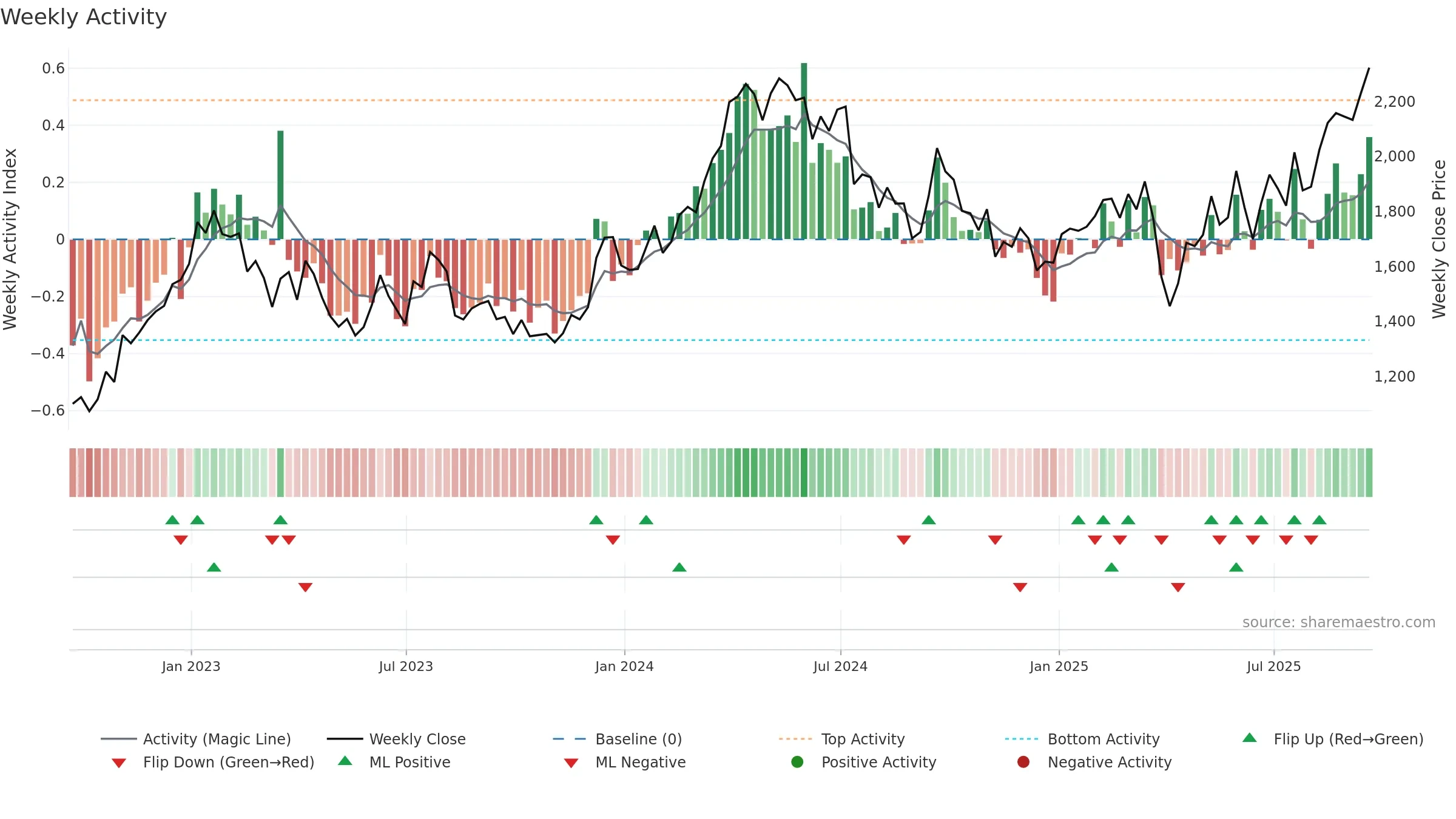Click the last green bar at the right edge
This screenshot has height=819, width=1456.
click(1369, 188)
